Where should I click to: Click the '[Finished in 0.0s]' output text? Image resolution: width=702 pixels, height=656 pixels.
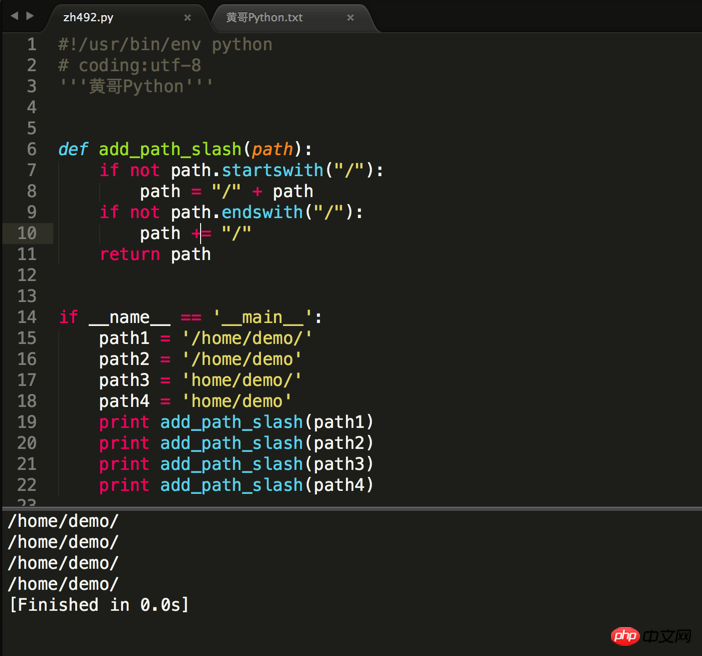tap(98, 605)
